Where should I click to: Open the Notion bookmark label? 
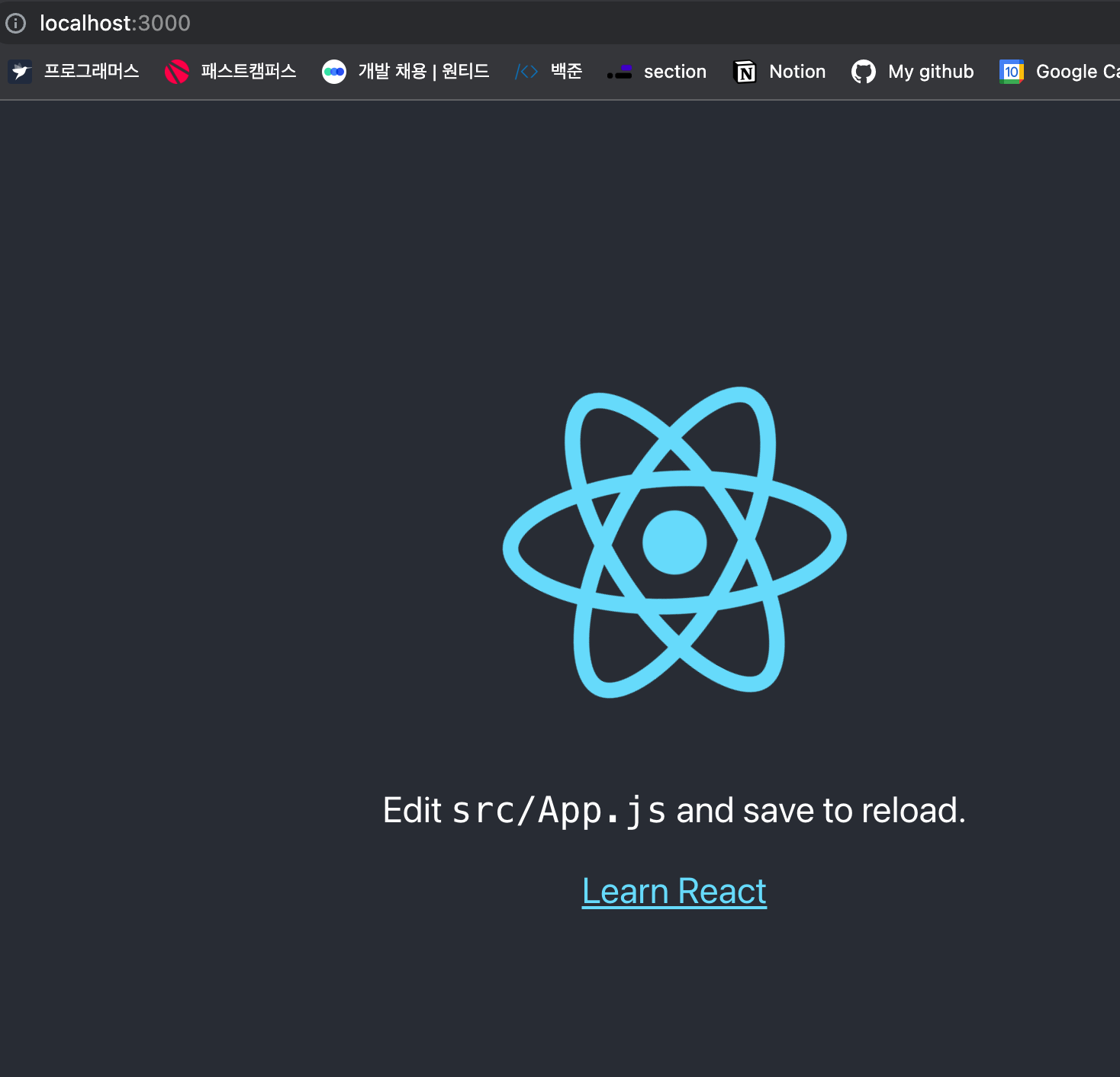[x=797, y=72]
